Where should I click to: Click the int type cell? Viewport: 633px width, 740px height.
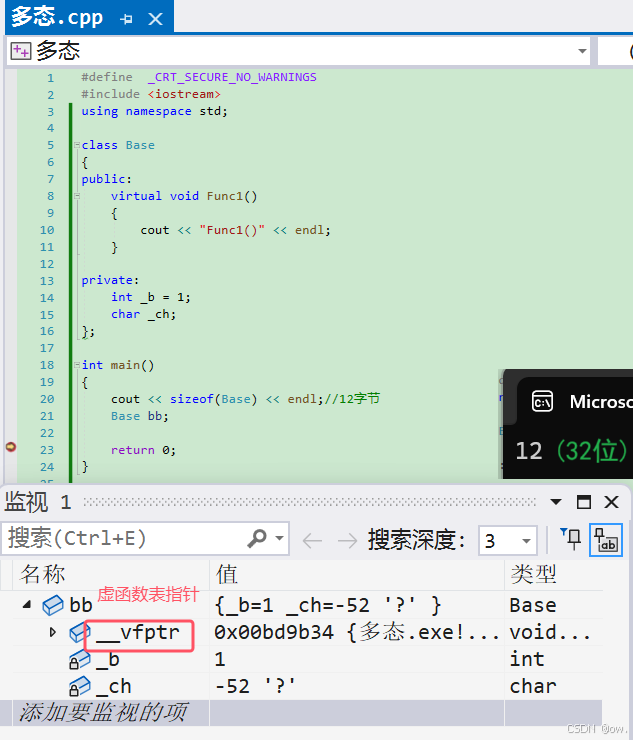(527, 659)
